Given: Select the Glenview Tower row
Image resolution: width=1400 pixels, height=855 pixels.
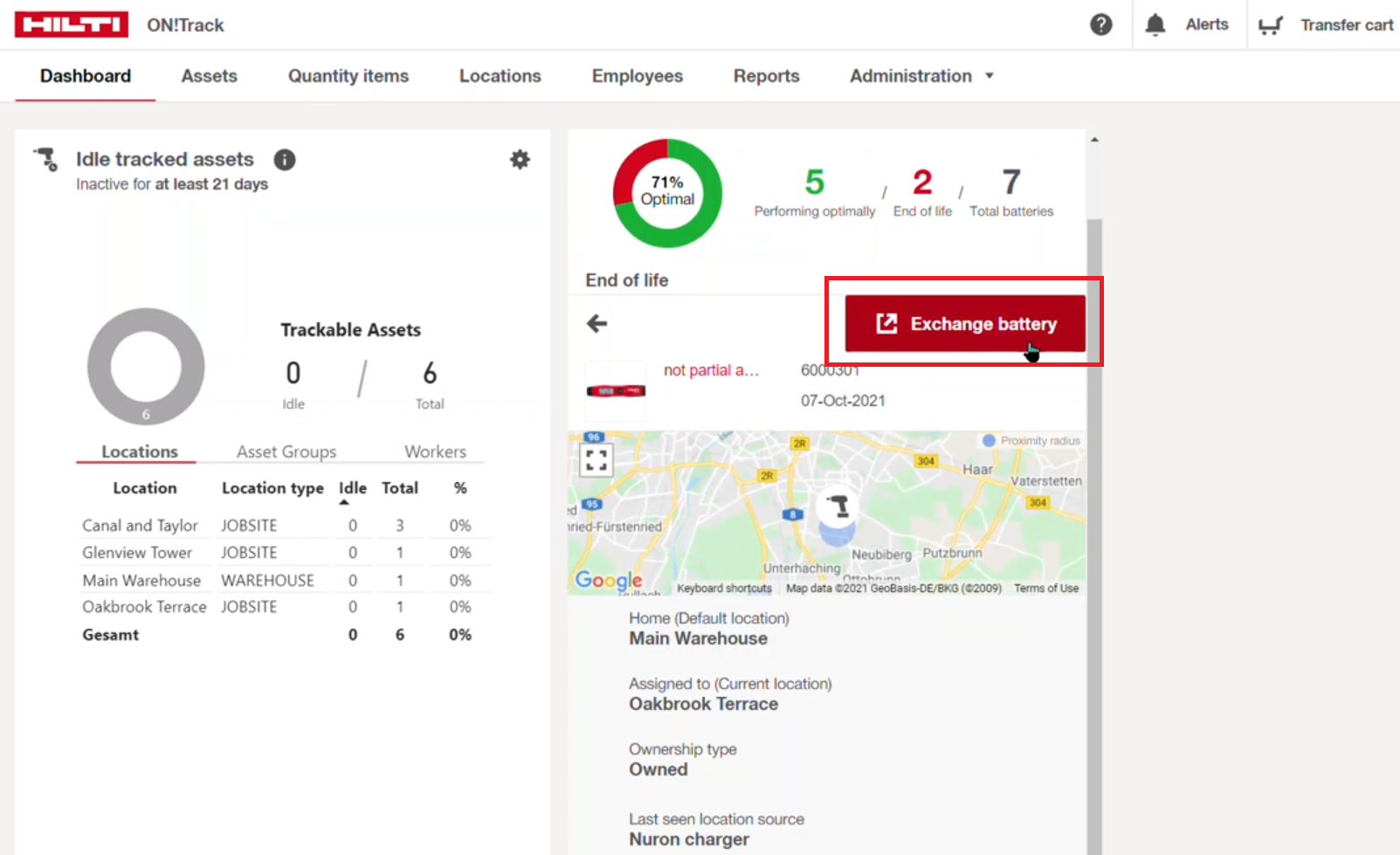Looking at the screenshot, I should (x=285, y=553).
